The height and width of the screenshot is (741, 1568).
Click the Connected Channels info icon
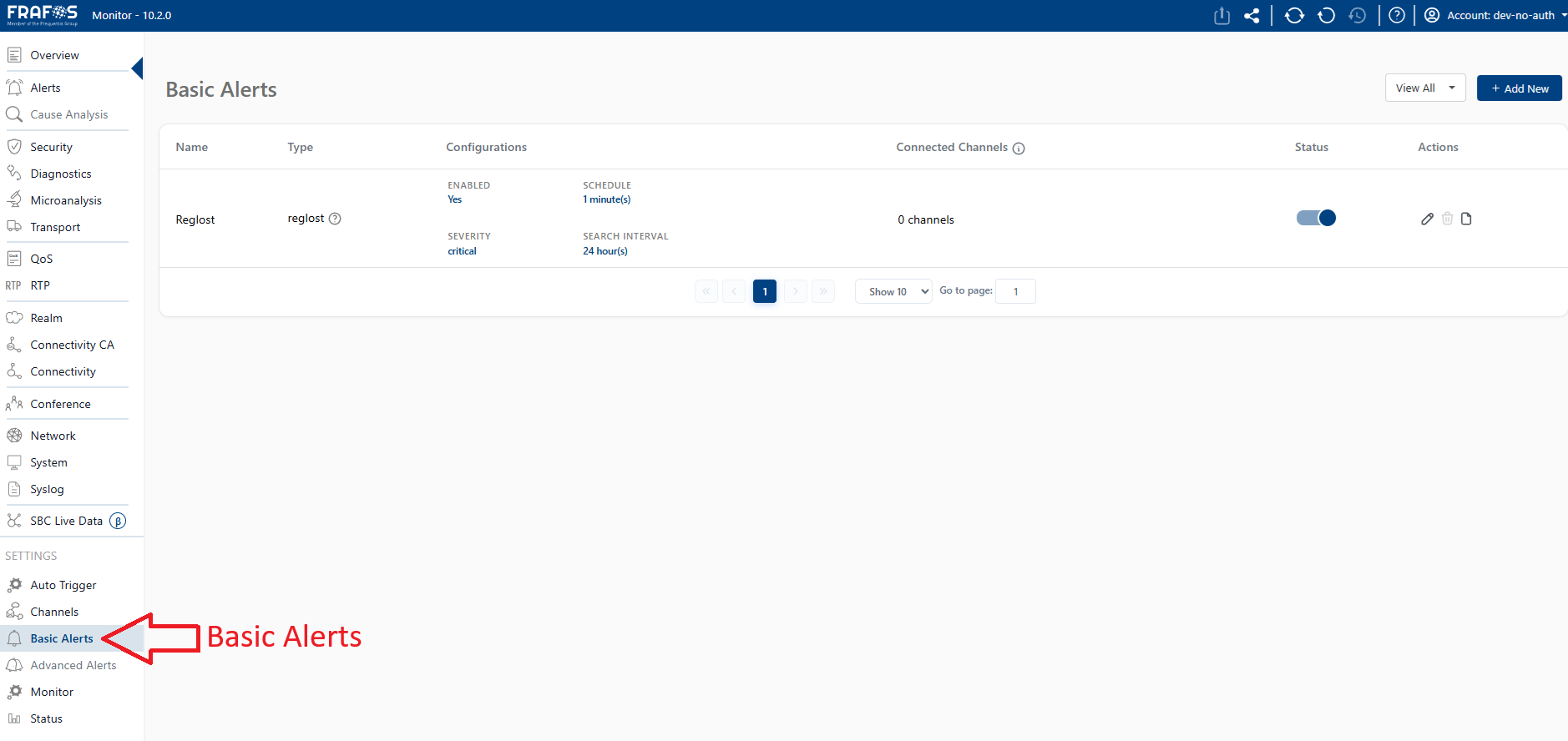tap(1019, 148)
